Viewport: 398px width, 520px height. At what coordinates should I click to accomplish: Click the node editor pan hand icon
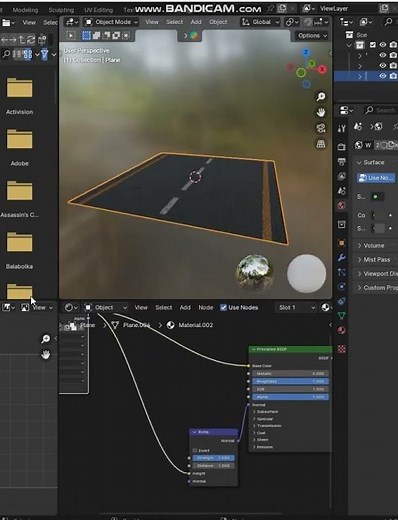click(46, 355)
